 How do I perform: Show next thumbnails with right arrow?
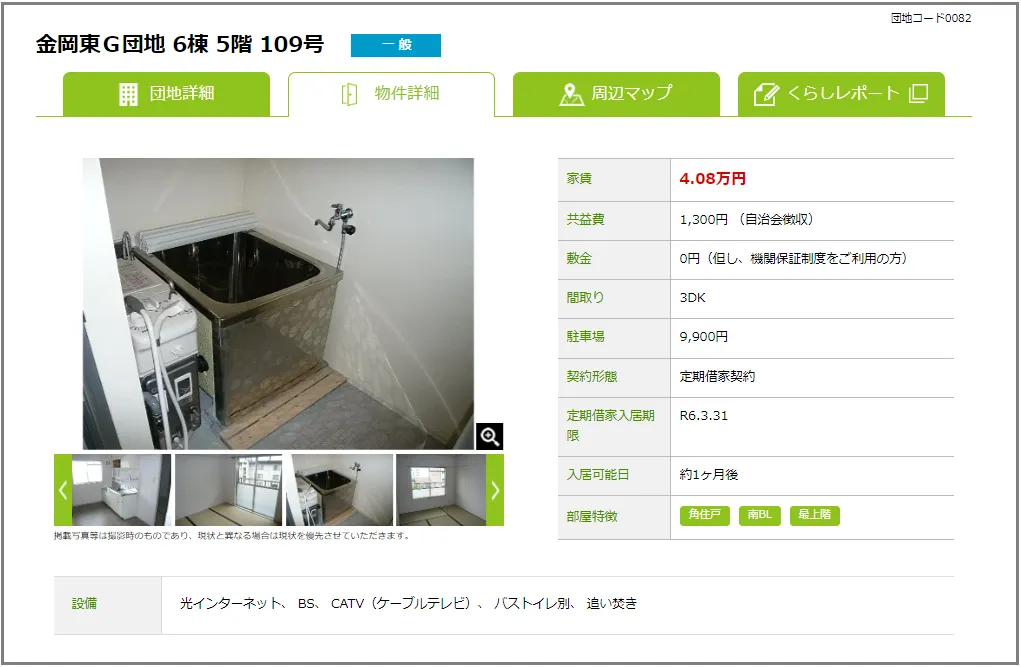tap(495, 490)
